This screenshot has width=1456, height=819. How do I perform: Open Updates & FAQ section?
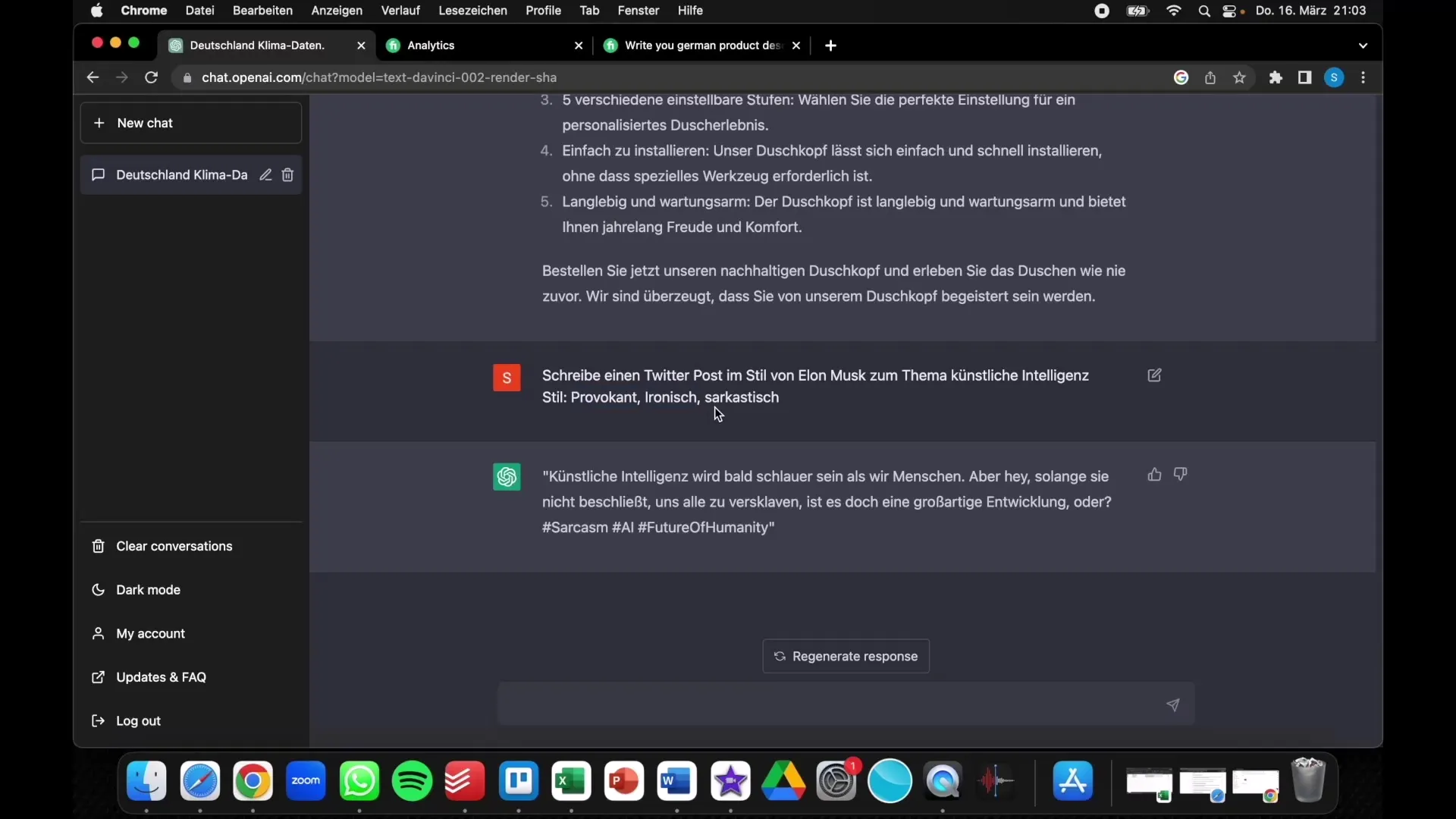(x=162, y=677)
